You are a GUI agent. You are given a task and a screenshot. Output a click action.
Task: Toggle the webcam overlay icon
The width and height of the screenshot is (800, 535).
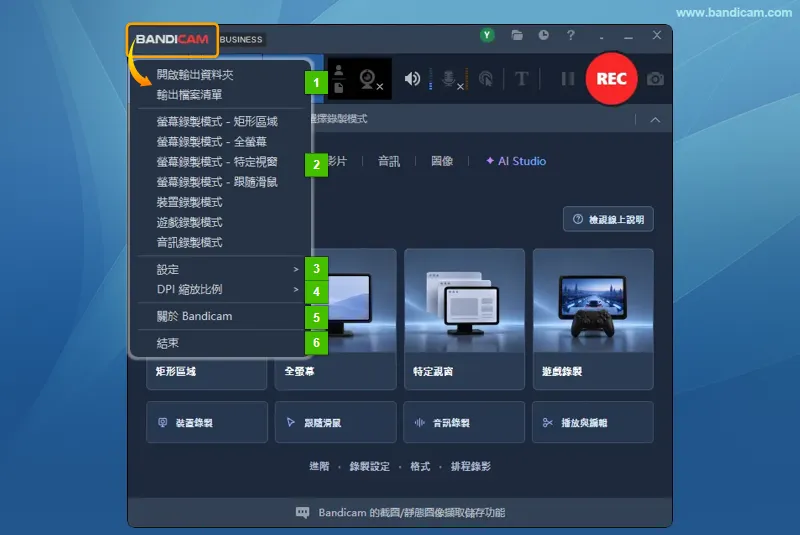point(369,79)
